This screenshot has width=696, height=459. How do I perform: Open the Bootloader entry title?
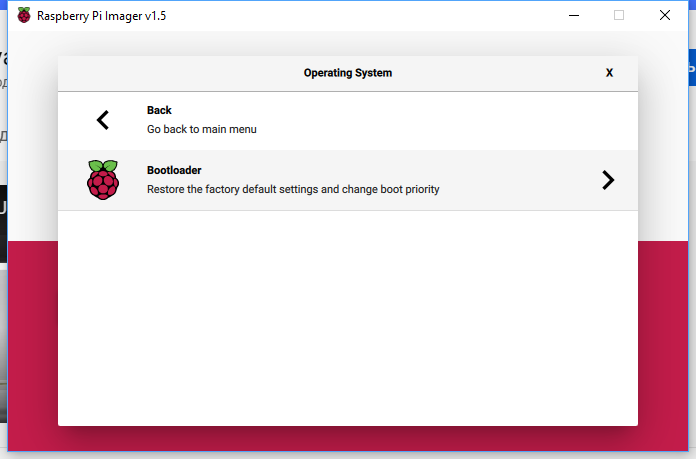click(x=174, y=170)
